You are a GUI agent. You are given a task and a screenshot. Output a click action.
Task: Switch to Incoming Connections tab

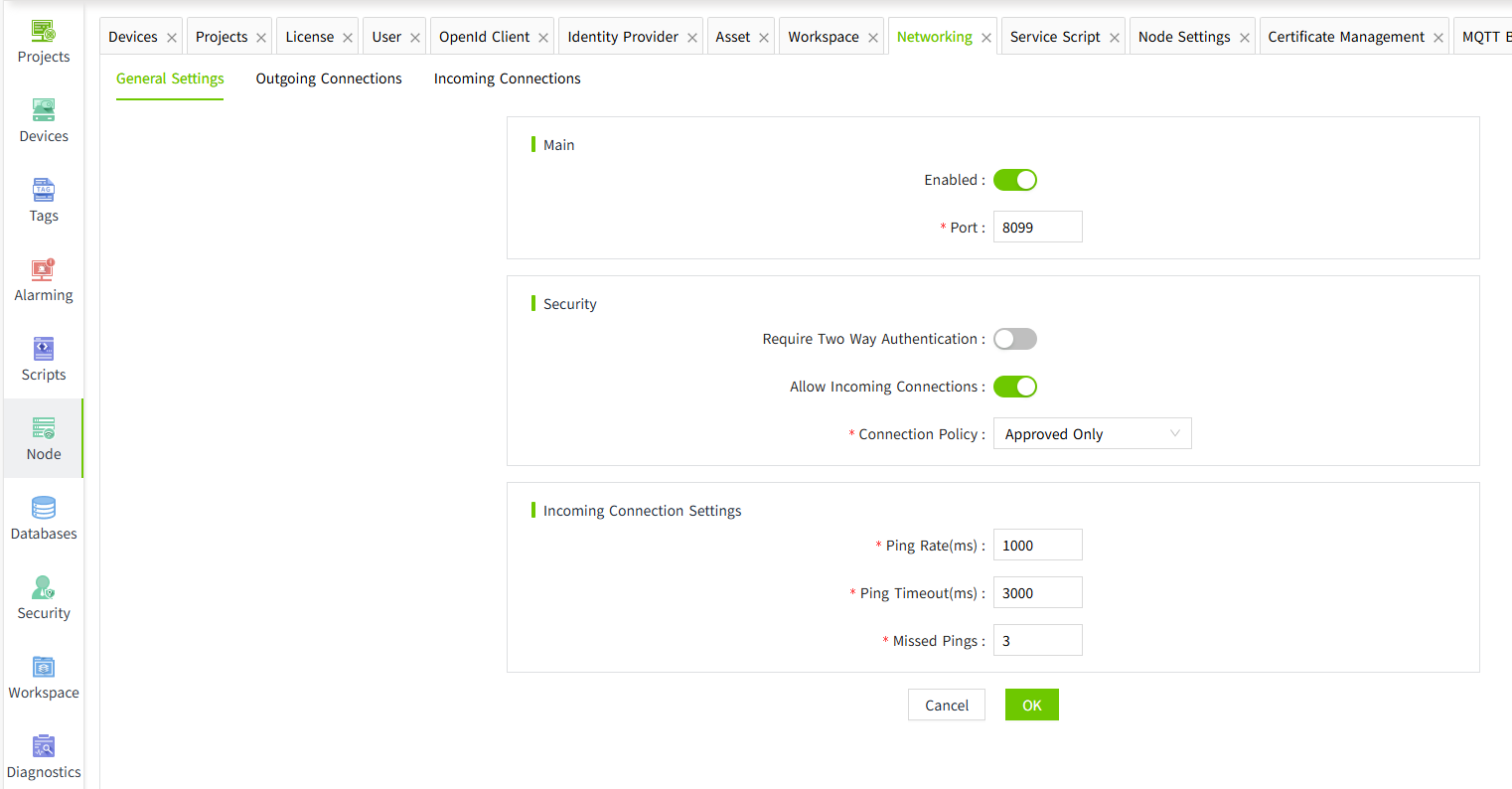(507, 79)
